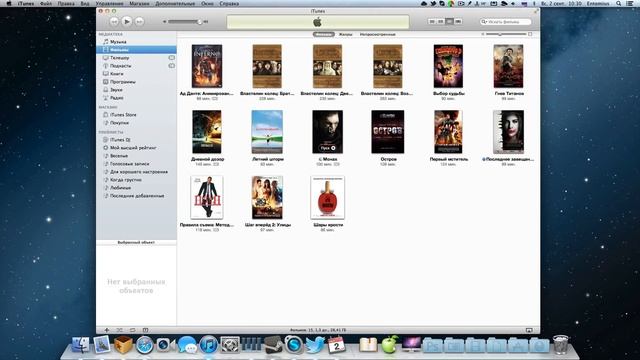This screenshot has height=360, width=640.
Task: Select Гнев Титанов movie poster
Action: 508,66
